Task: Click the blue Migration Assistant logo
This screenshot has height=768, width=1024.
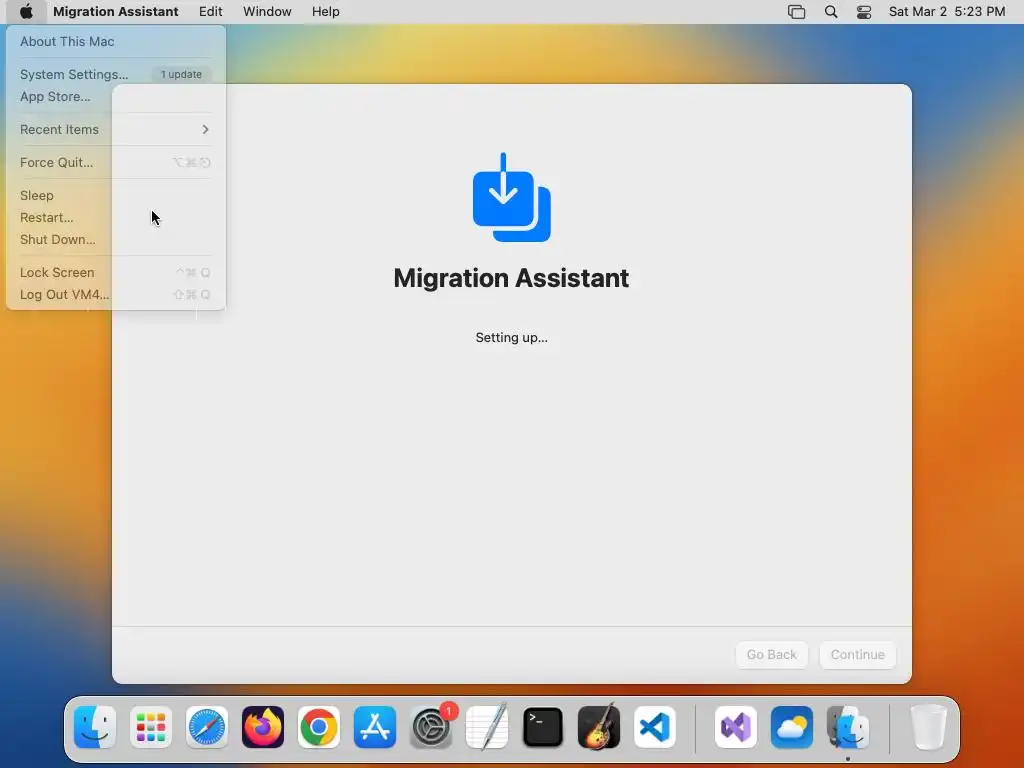Action: (511, 197)
